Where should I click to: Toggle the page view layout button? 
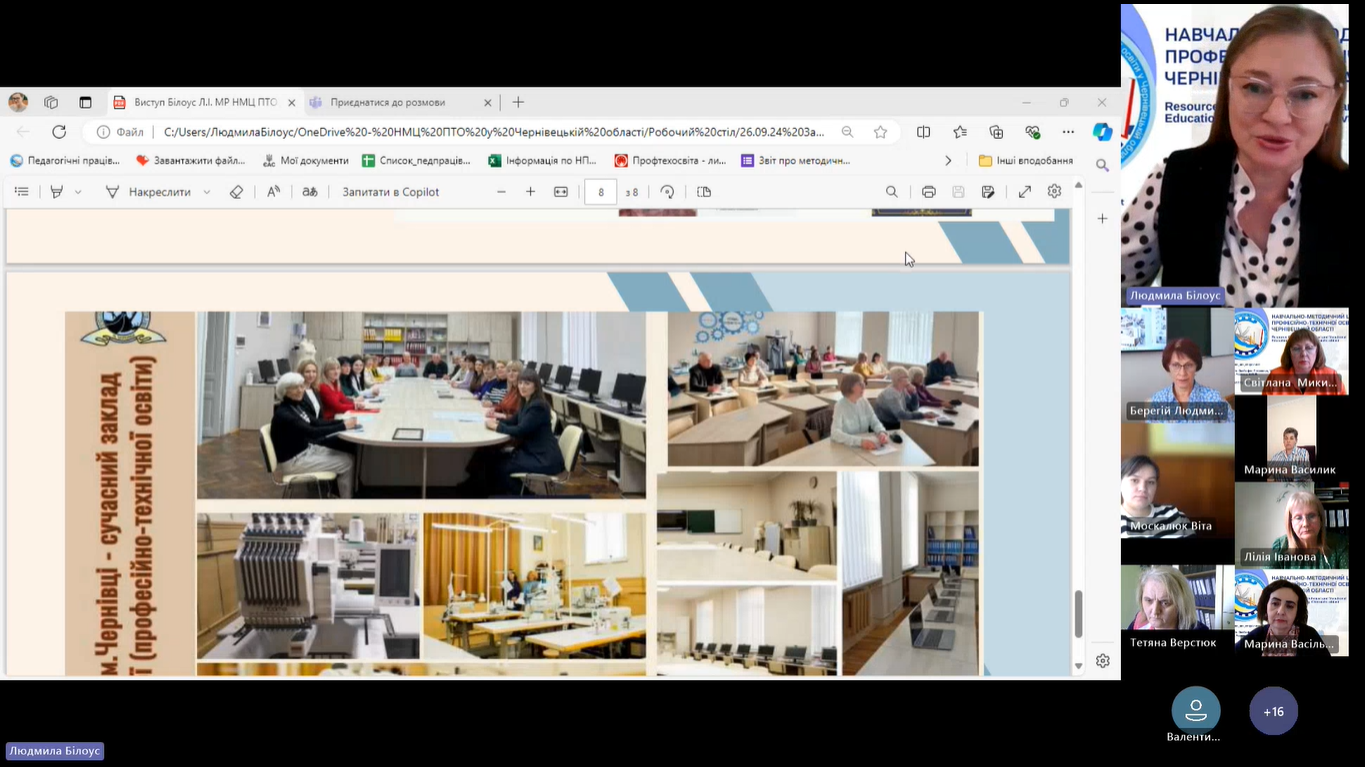click(x=704, y=192)
